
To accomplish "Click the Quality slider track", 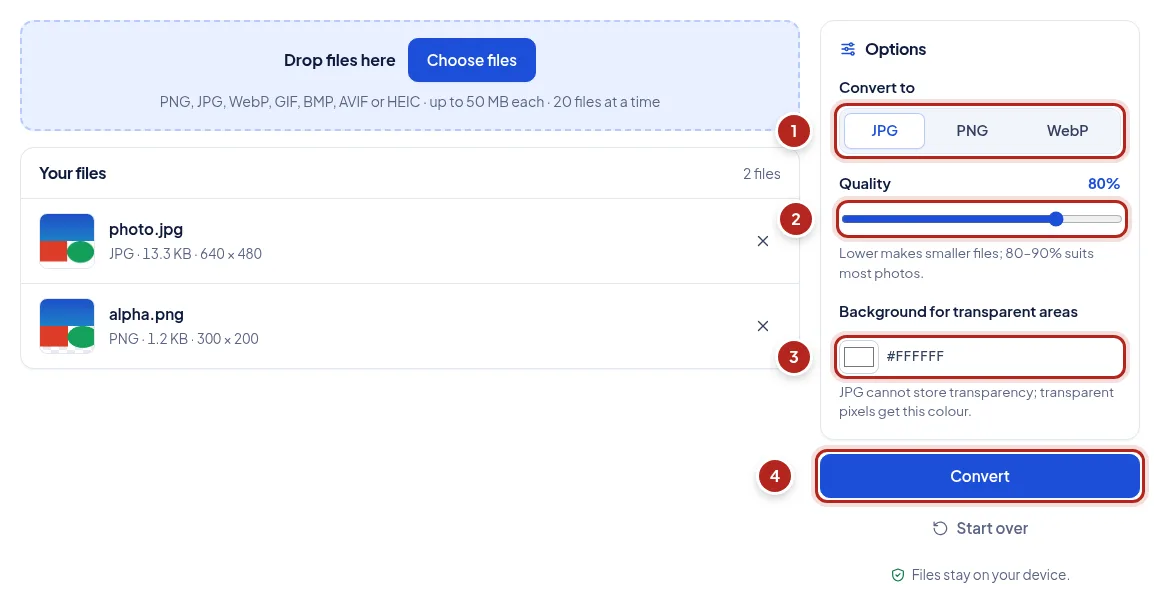I will [981, 219].
